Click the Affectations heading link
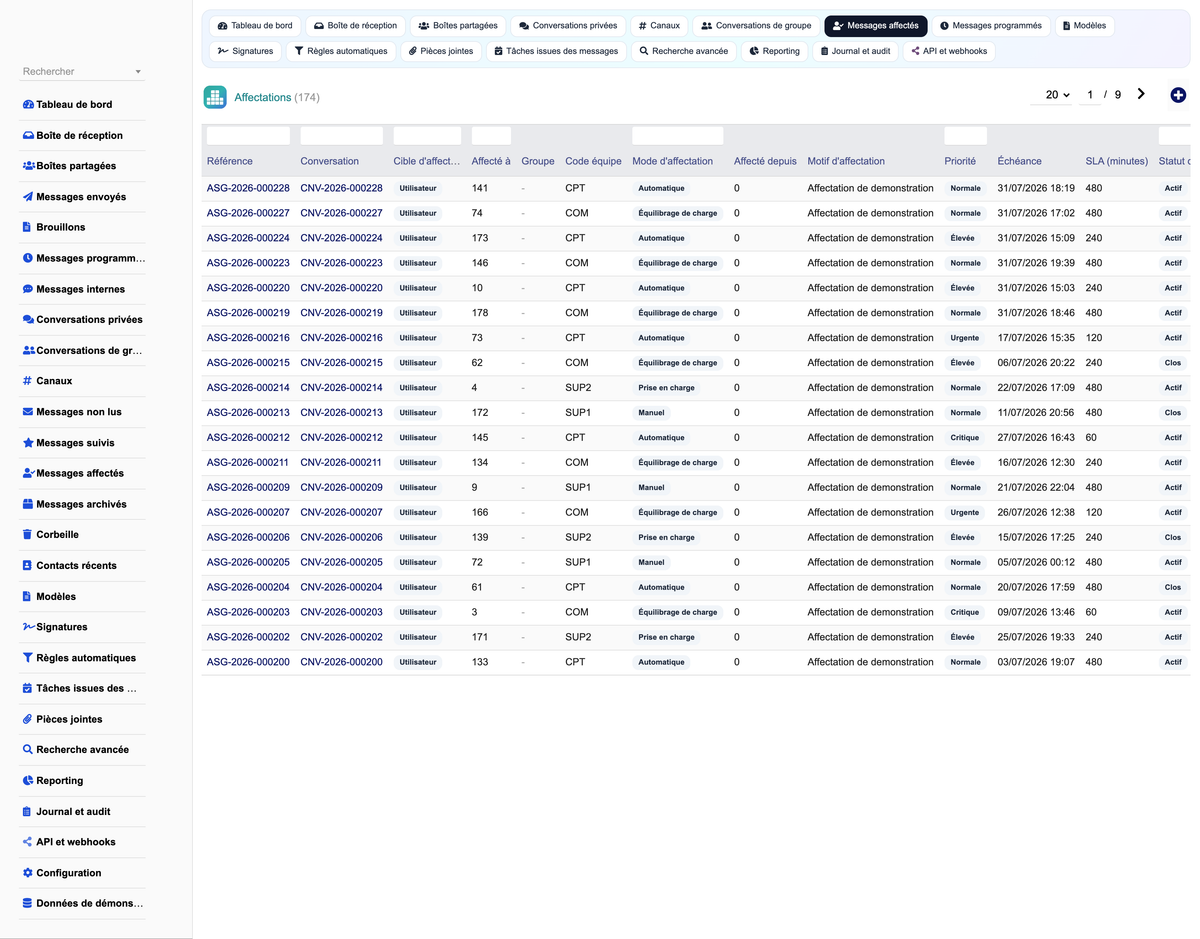 [262, 97]
